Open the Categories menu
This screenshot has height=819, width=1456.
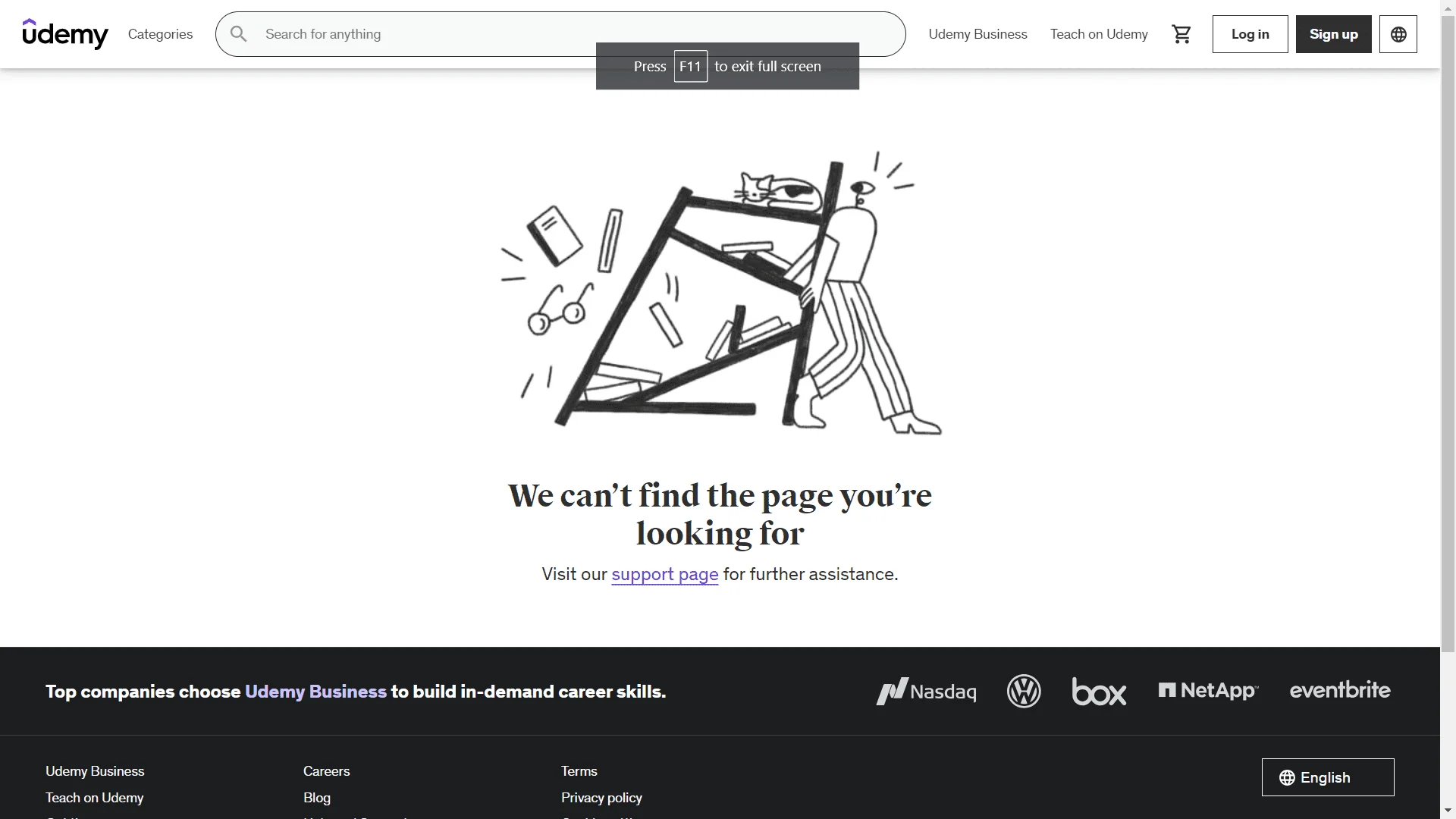160,34
